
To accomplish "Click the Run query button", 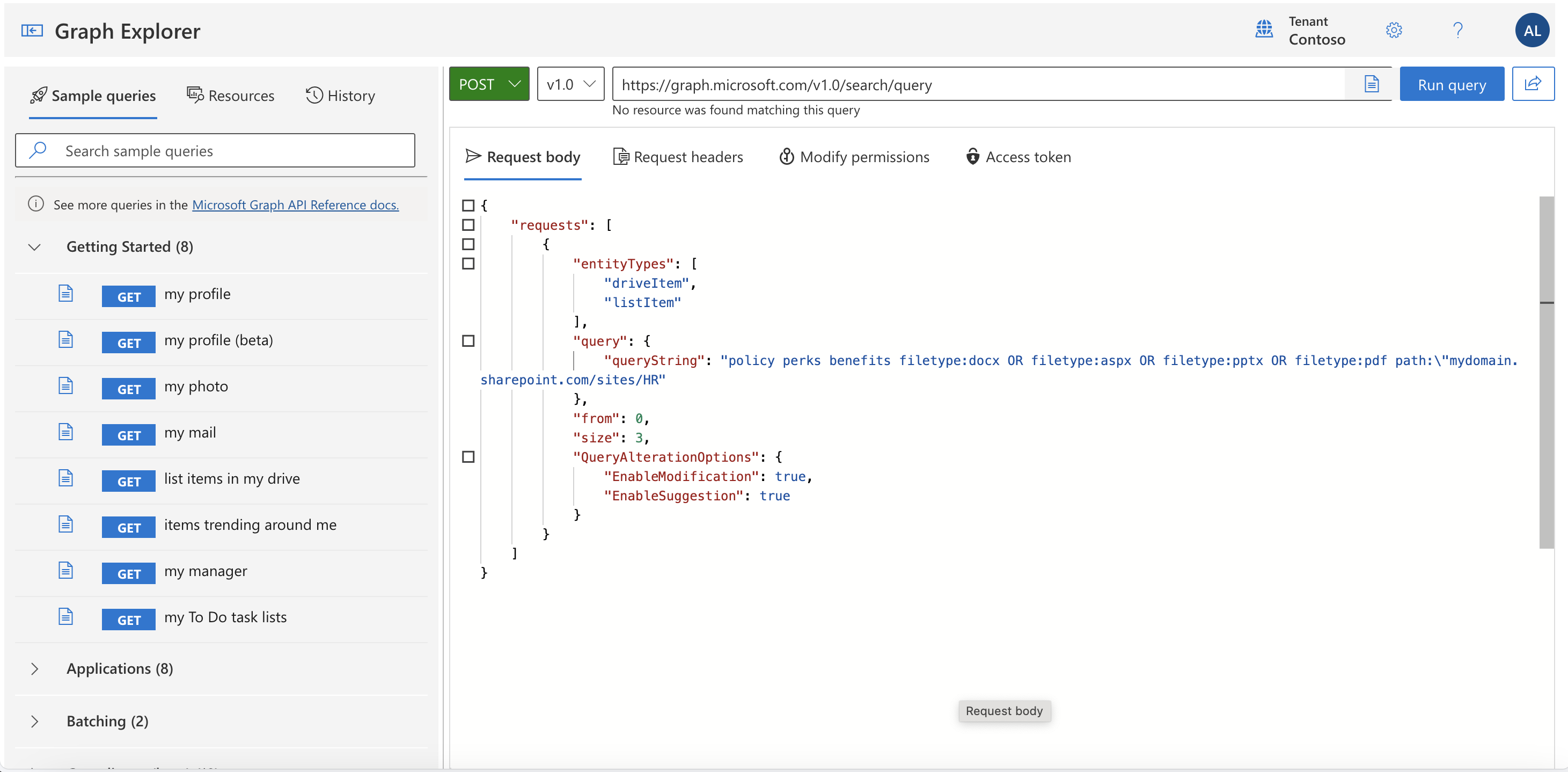I will (x=1451, y=83).
